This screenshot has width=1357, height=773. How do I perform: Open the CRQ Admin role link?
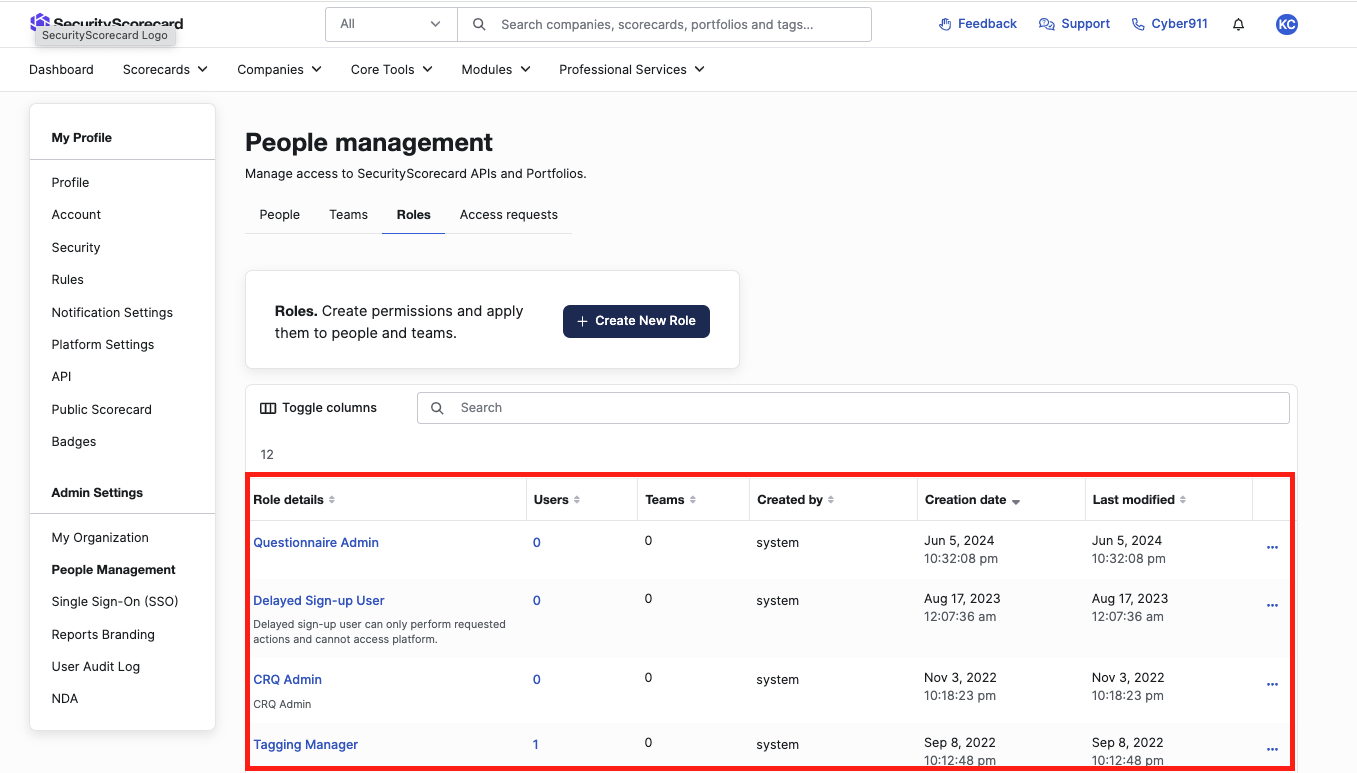288,680
